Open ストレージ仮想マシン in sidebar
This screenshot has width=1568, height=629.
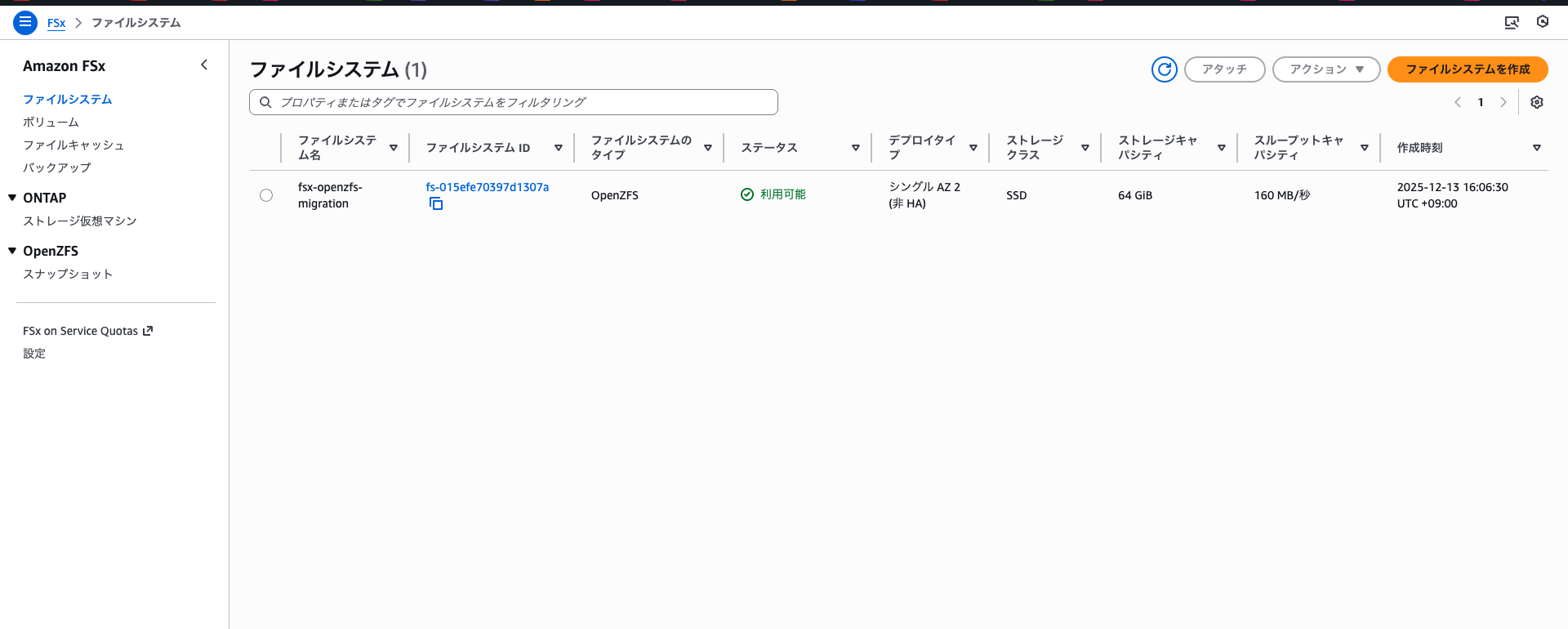point(80,221)
